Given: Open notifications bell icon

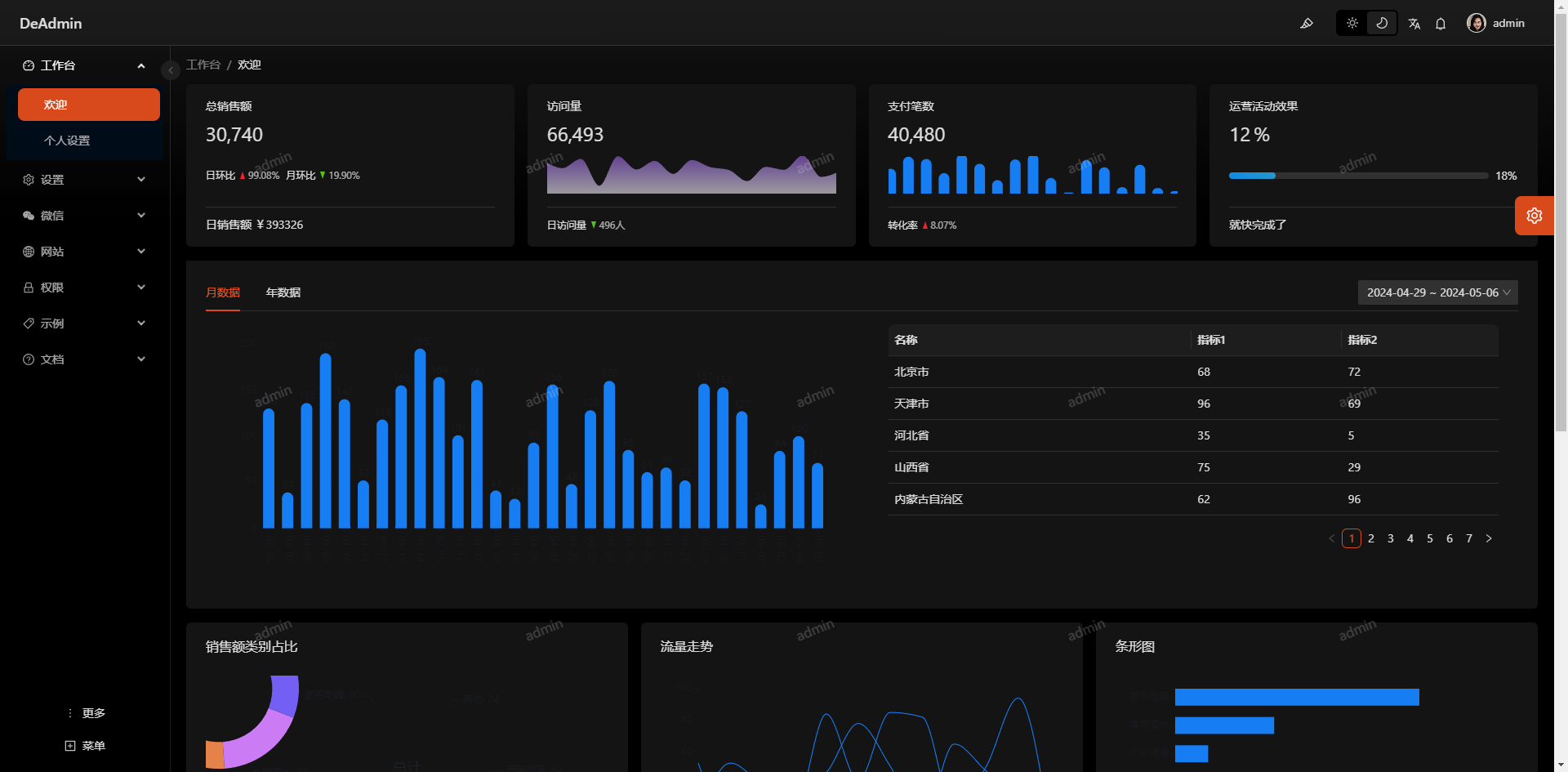Looking at the screenshot, I should [x=1441, y=24].
